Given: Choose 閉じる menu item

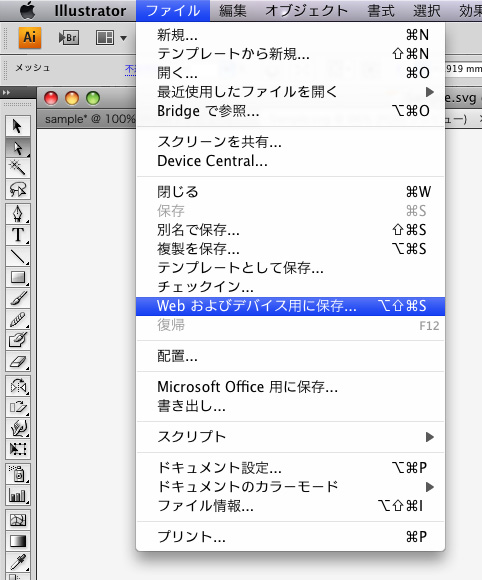Looking at the screenshot, I should coord(290,192).
